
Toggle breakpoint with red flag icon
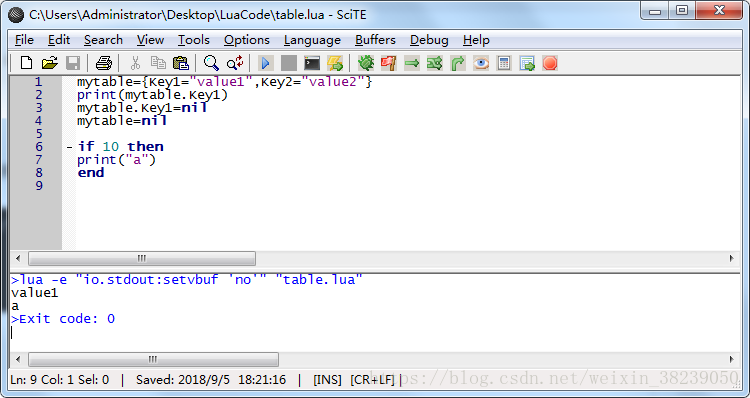[388, 63]
